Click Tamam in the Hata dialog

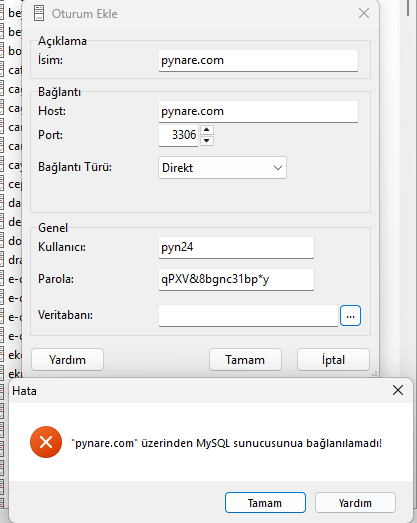pos(265,503)
